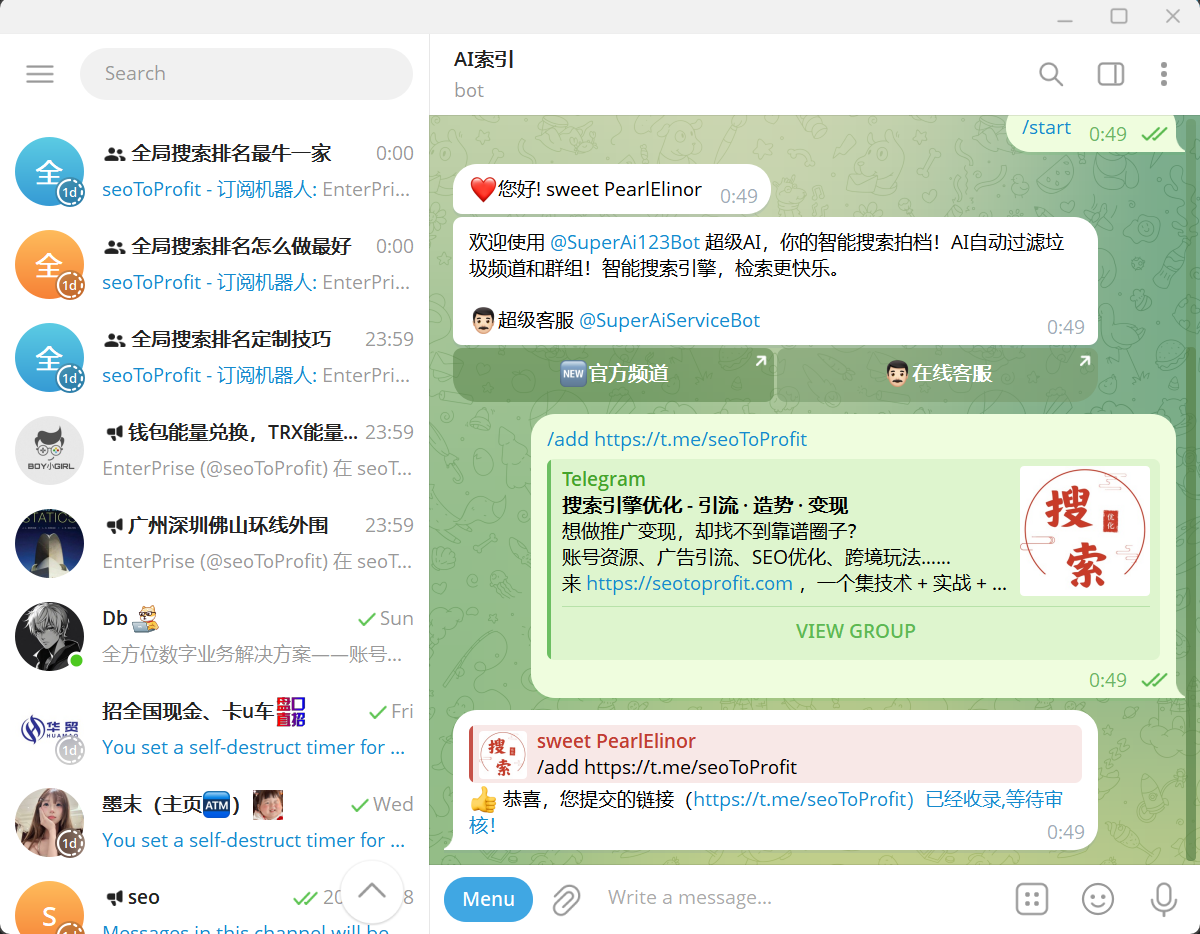Click the seotoprofit.com link in preview
The image size is (1200, 934).
689,584
